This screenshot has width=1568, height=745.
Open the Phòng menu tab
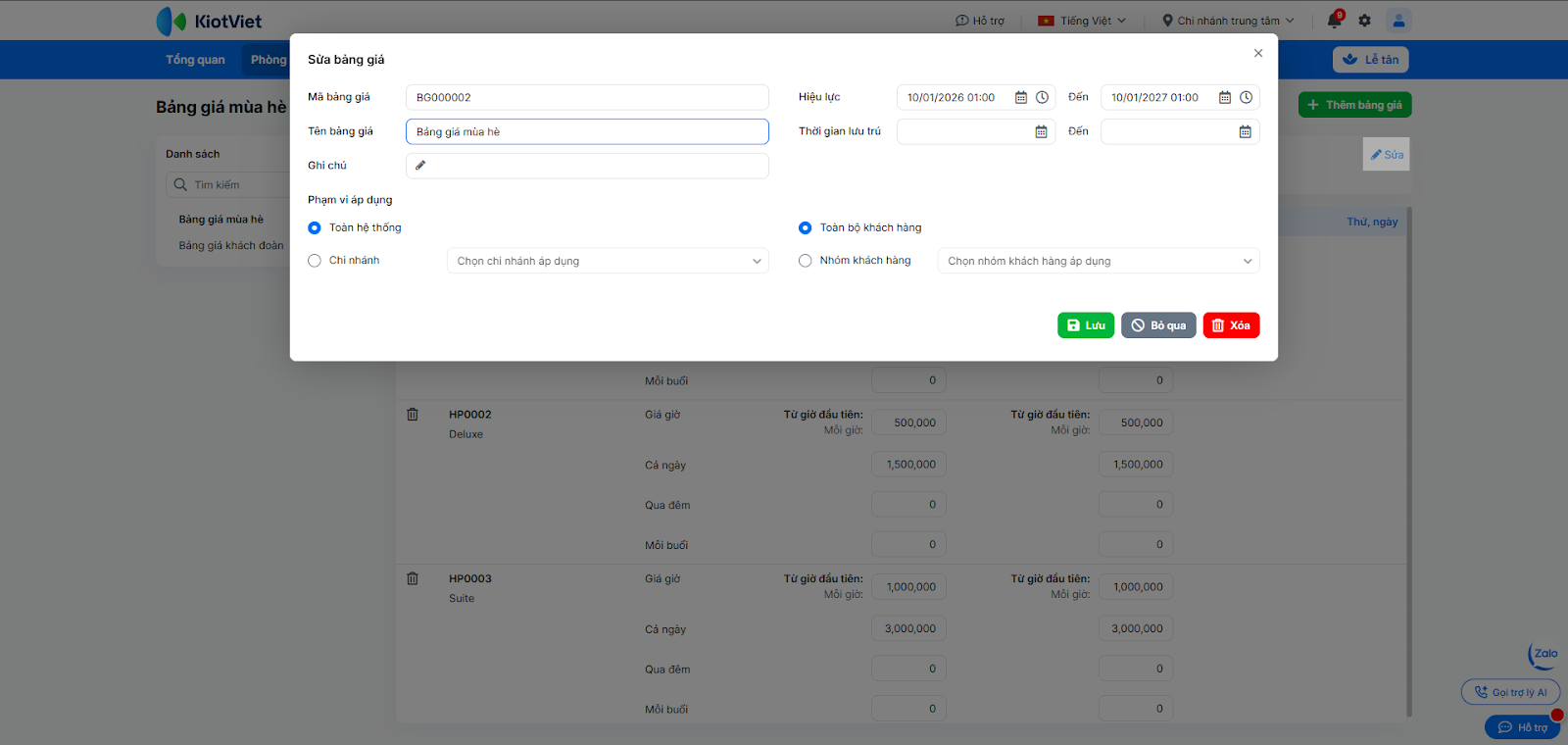(x=268, y=60)
